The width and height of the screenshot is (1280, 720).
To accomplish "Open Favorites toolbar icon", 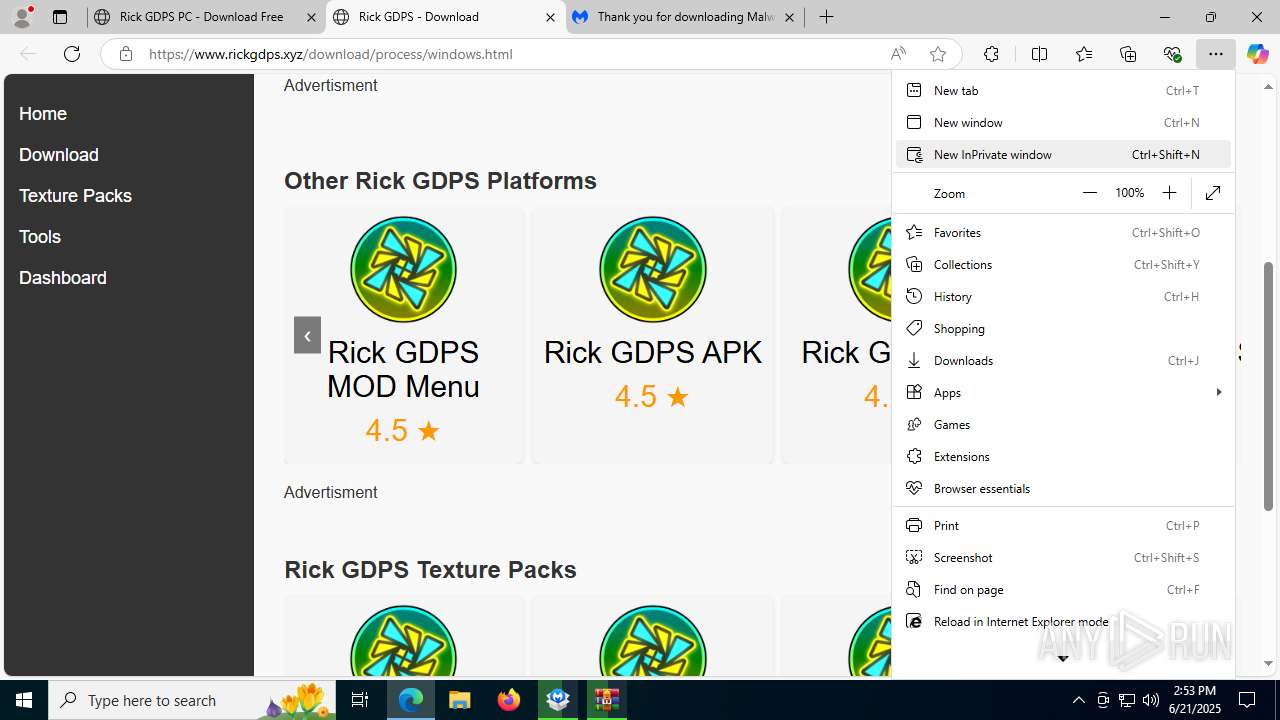I will pyautogui.click(x=1084, y=54).
